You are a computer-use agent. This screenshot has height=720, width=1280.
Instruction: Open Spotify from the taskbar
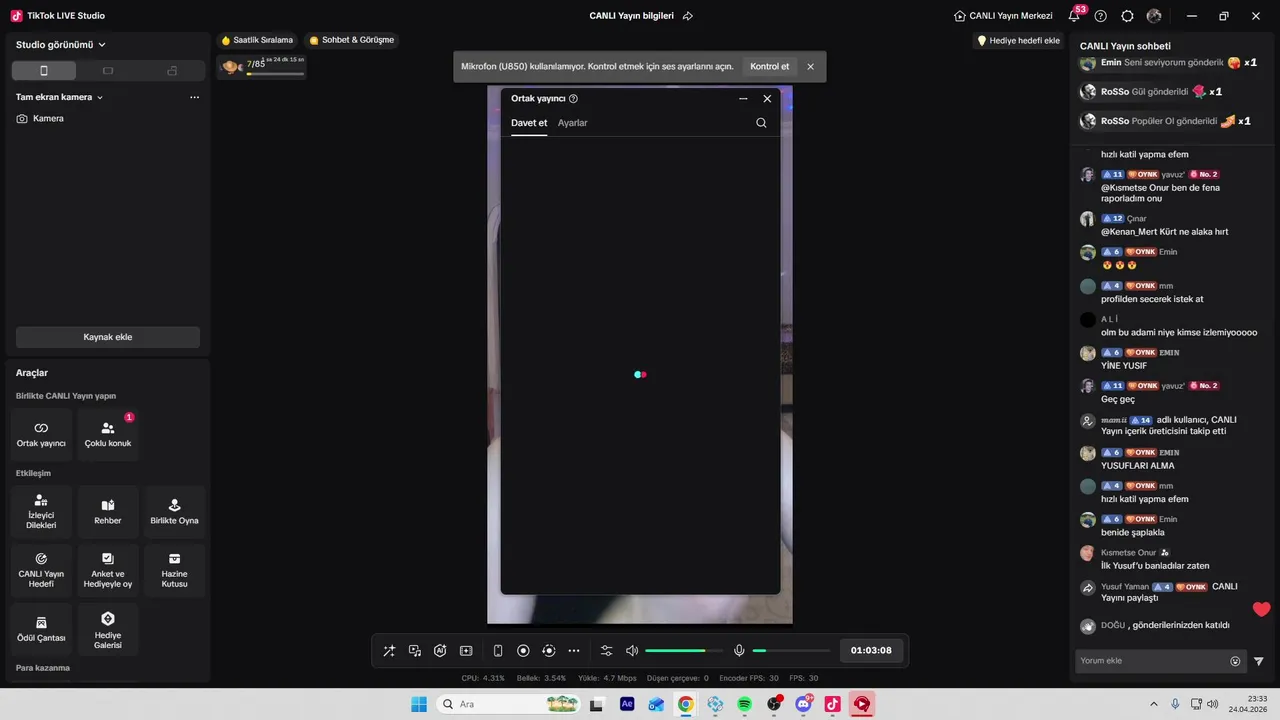coord(744,704)
